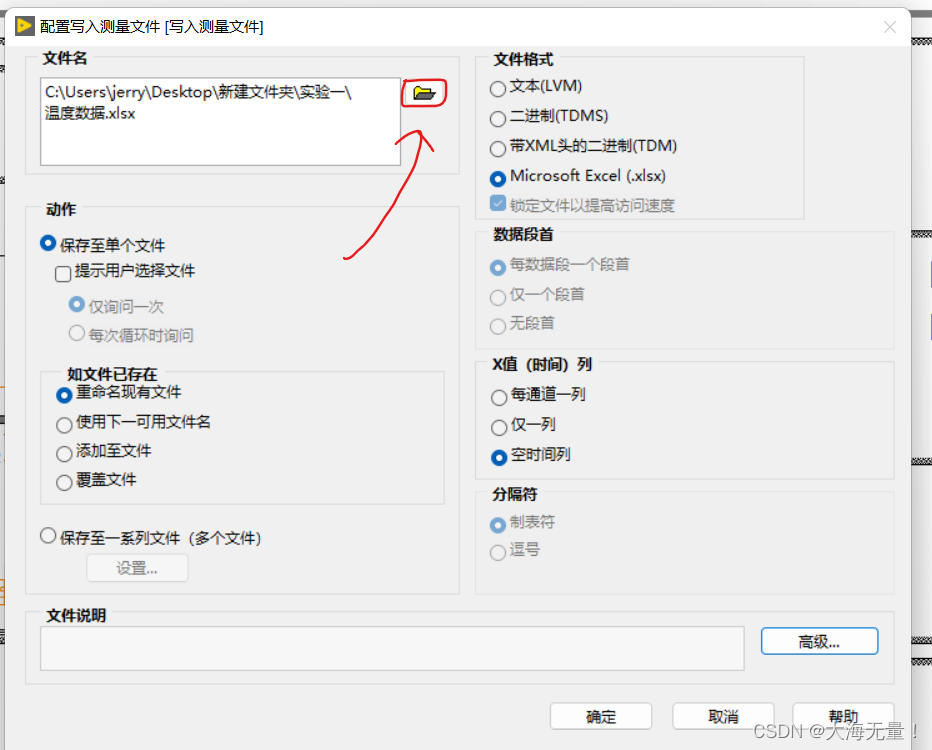
Task: Select 仅一个段首 option
Action: click(x=498, y=297)
